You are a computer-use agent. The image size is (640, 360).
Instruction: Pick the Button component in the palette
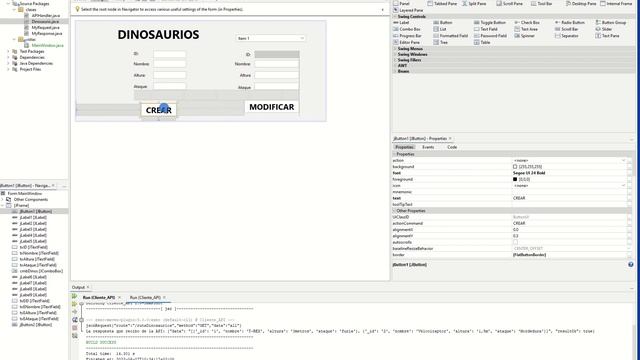click(443, 22)
